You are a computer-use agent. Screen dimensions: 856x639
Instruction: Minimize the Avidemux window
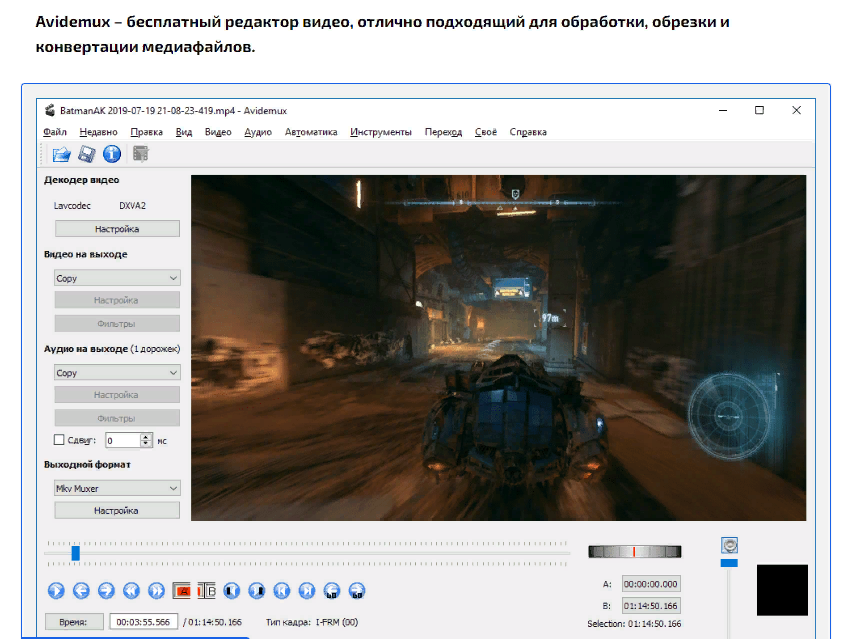tap(723, 110)
